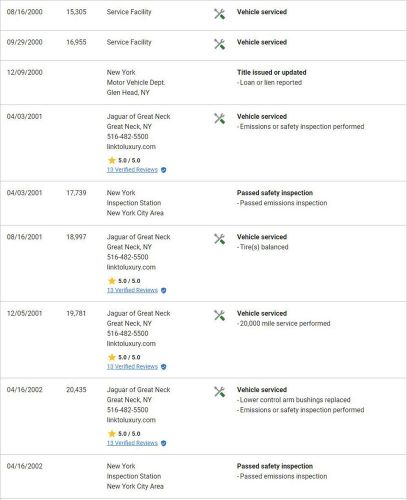Click the verified shield icon in 08/16/2001 entry
This screenshot has height=500, width=407.
point(163,290)
